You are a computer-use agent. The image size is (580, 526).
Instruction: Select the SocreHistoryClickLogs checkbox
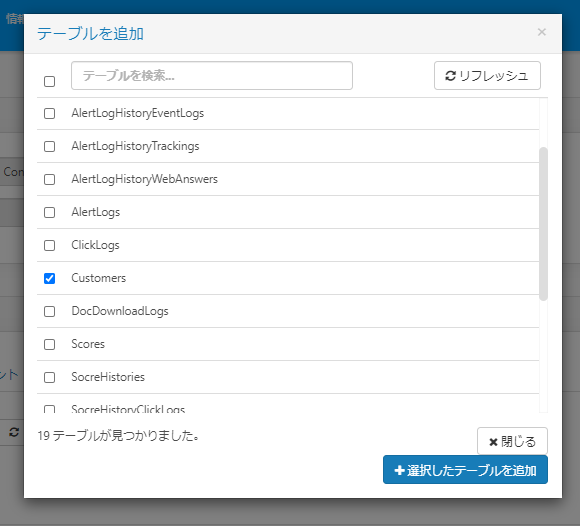click(50, 409)
